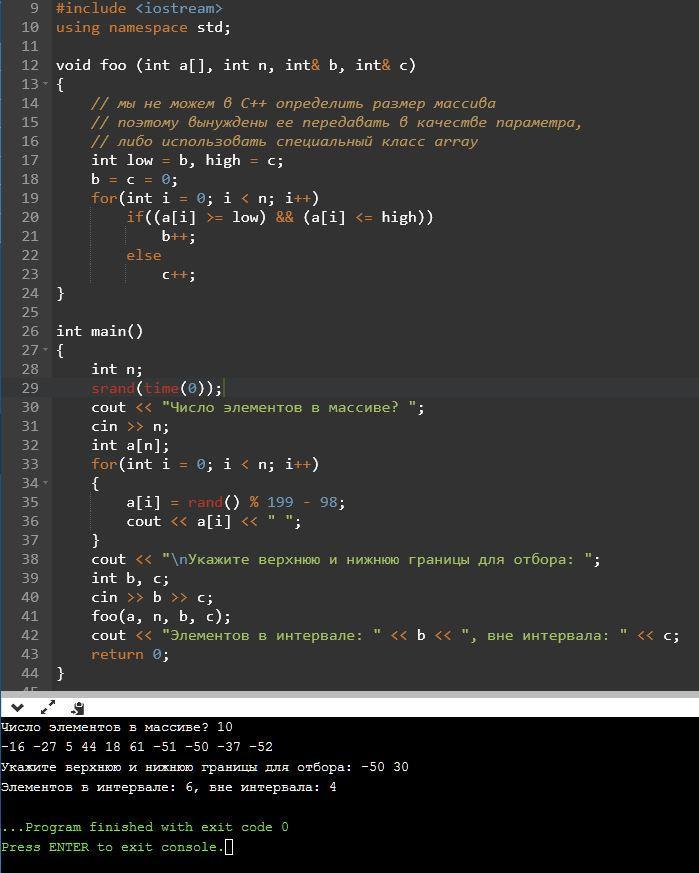
Task: Click console line "Число элементов в массиве? 10"
Action: point(116,727)
